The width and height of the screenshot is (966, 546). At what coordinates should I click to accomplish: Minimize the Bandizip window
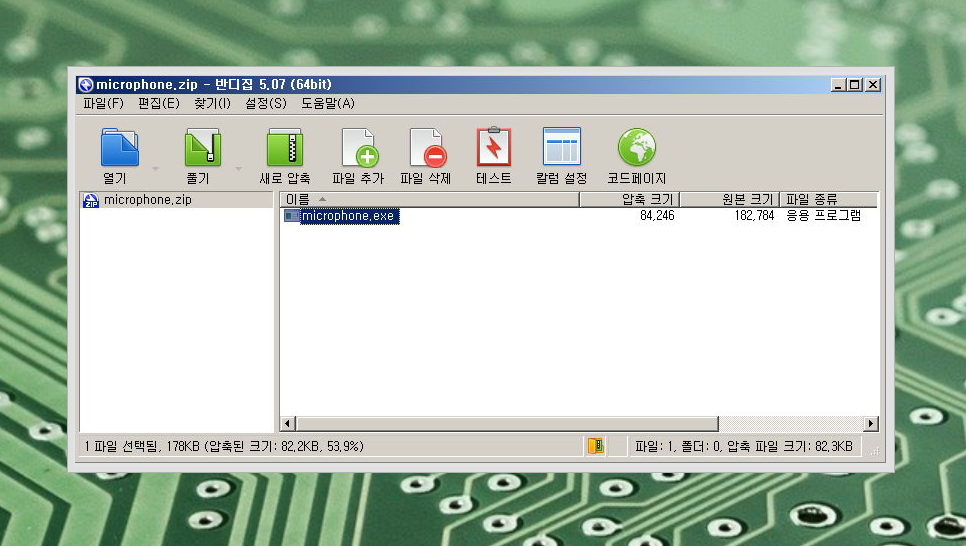(x=837, y=85)
